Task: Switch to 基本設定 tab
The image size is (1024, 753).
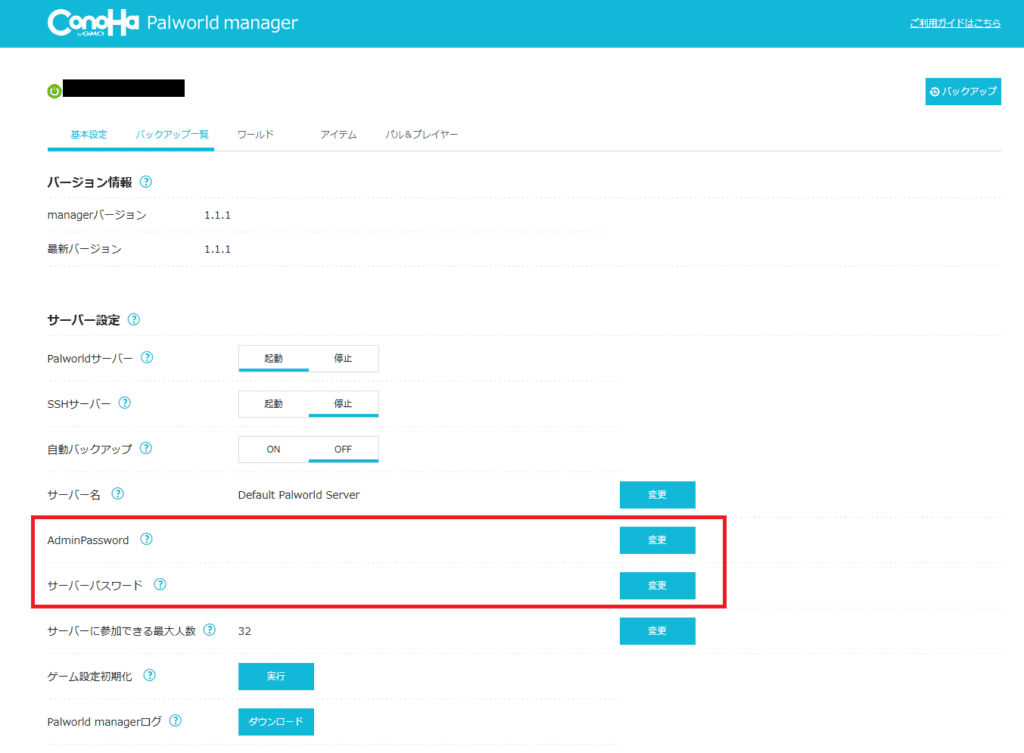Action: pyautogui.click(x=89, y=135)
